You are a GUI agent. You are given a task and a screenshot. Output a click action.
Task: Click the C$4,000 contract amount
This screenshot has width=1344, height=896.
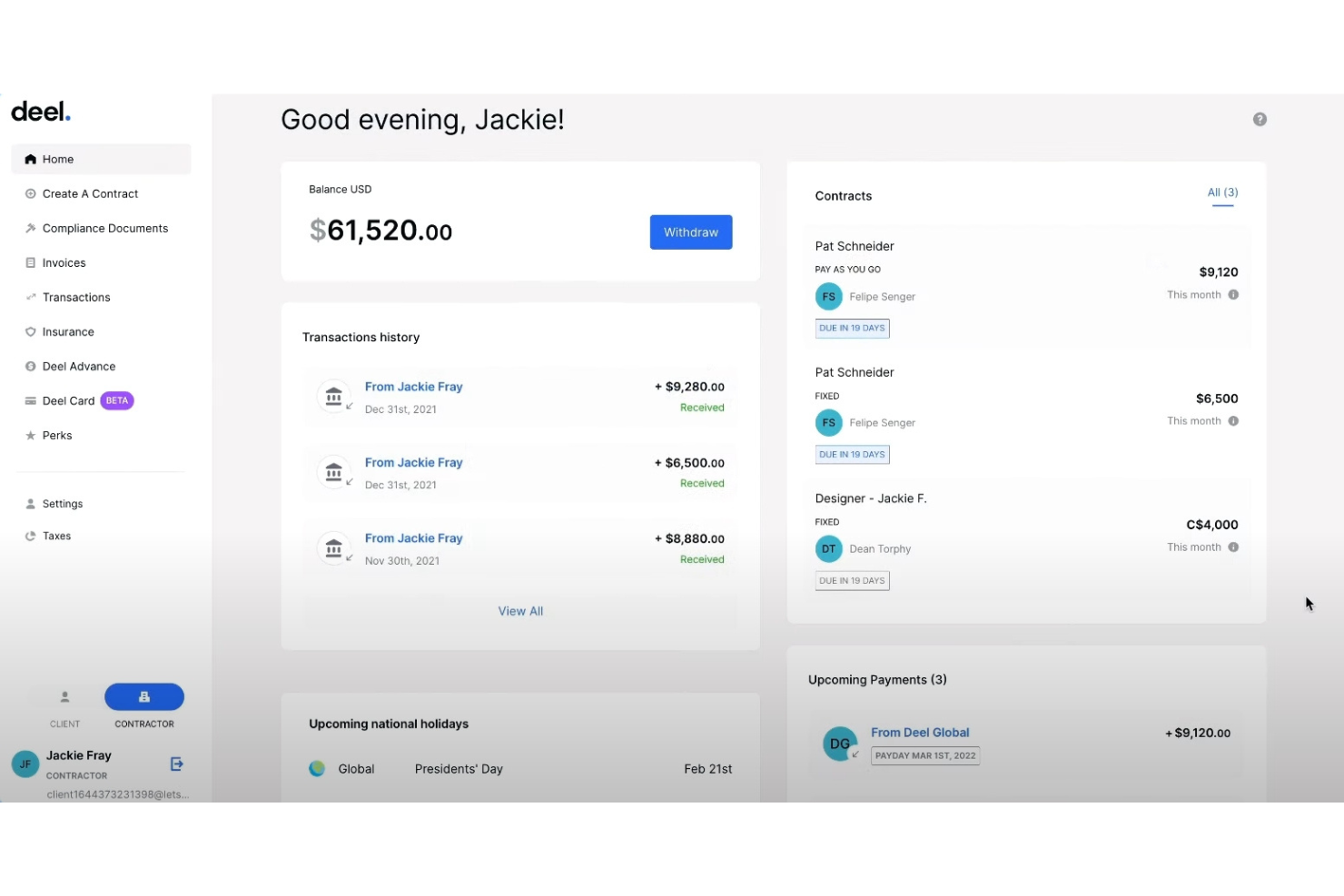click(1212, 525)
